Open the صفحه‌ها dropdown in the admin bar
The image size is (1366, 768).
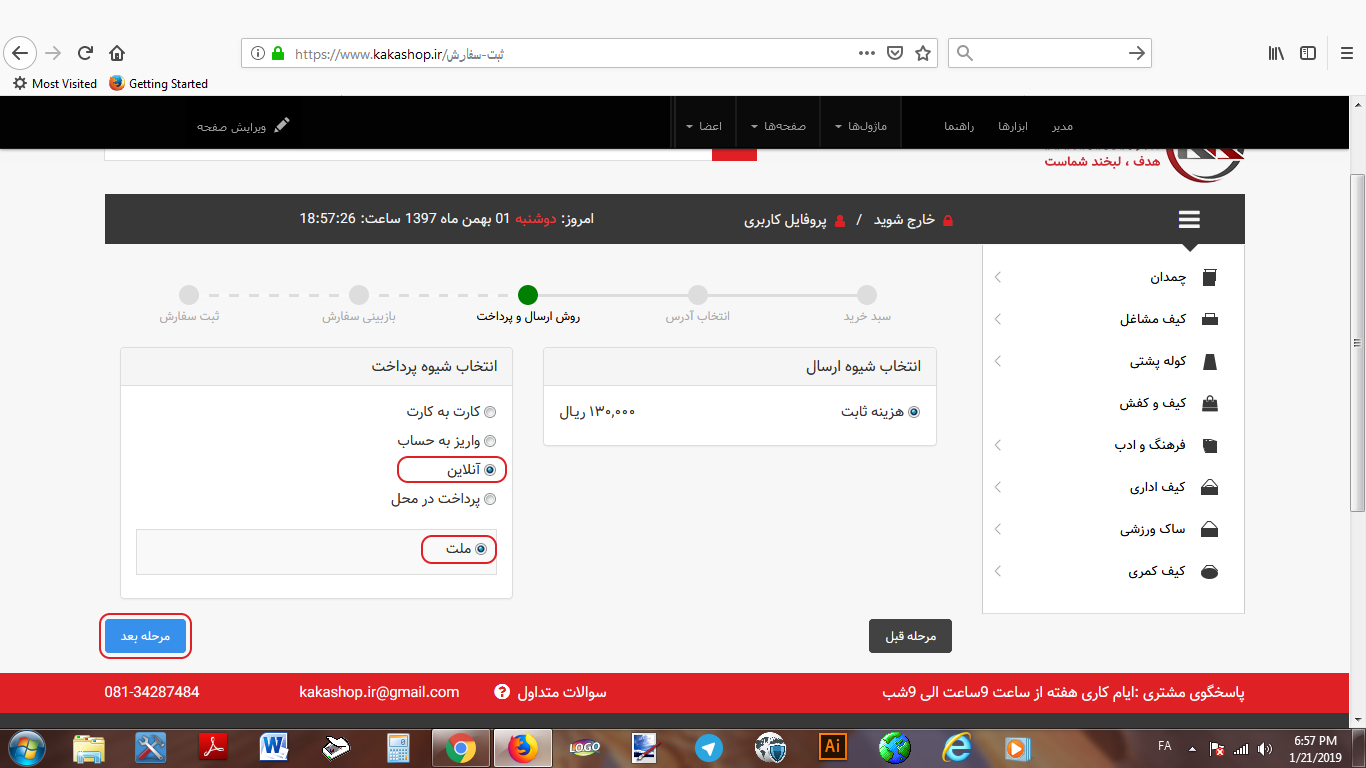[778, 126]
